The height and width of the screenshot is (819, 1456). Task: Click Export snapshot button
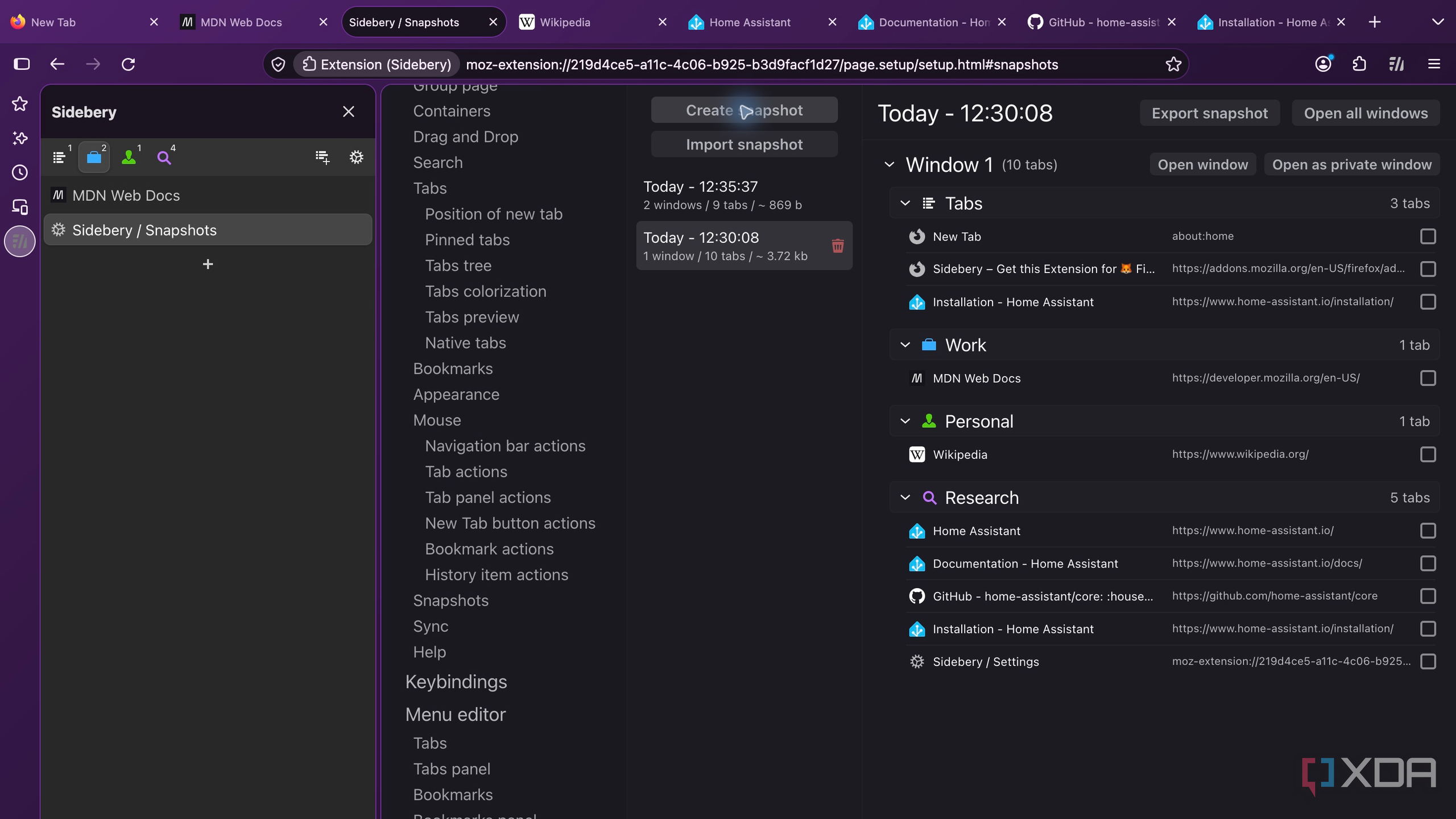click(x=1210, y=113)
